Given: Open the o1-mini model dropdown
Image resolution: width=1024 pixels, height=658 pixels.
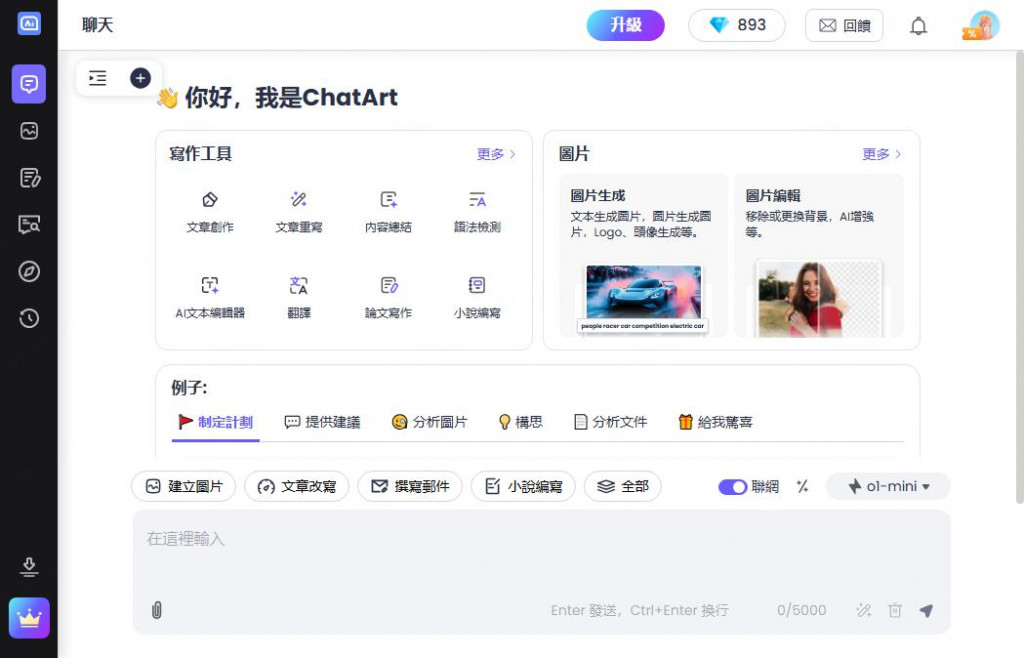Looking at the screenshot, I should point(888,486).
